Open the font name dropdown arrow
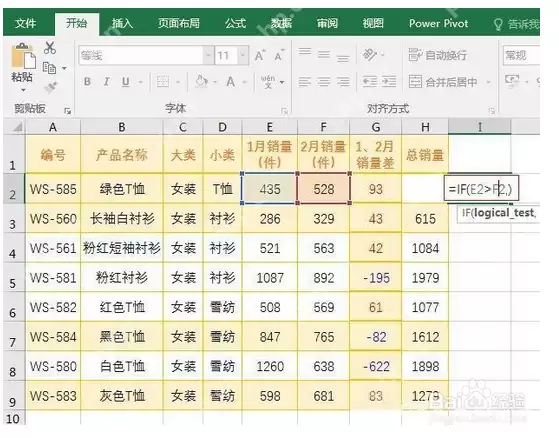 [x=208, y=56]
